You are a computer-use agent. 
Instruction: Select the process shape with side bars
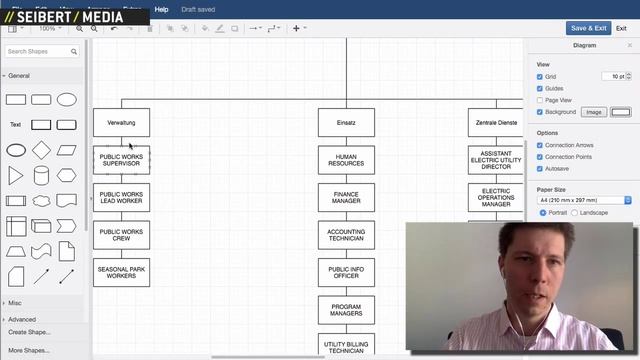click(16, 201)
